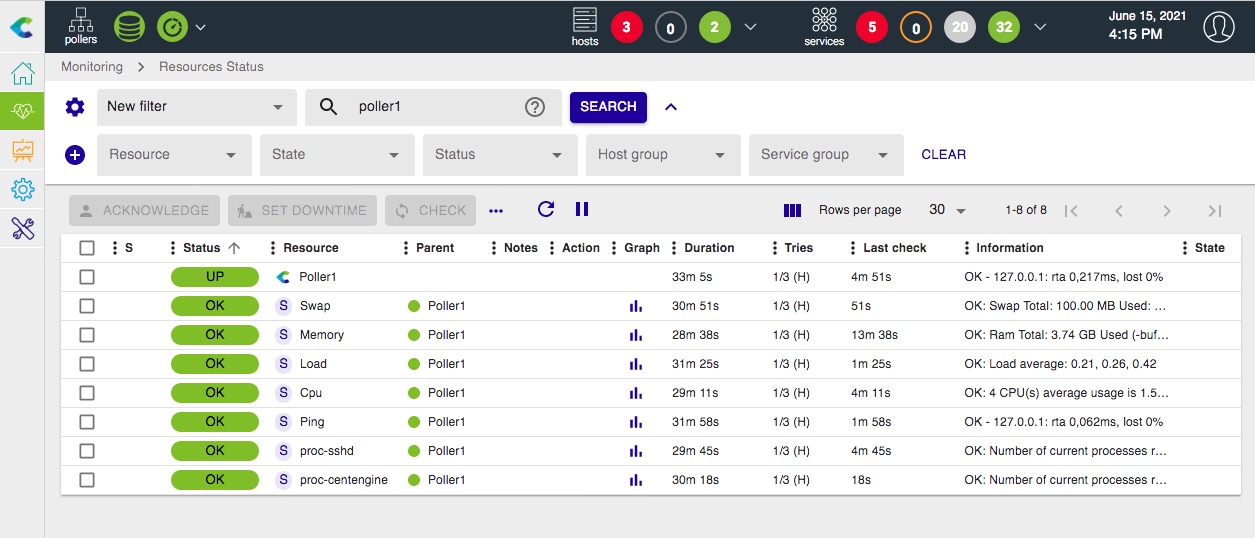Click the CLEAR filters link
1255x538 pixels.
[x=943, y=155]
